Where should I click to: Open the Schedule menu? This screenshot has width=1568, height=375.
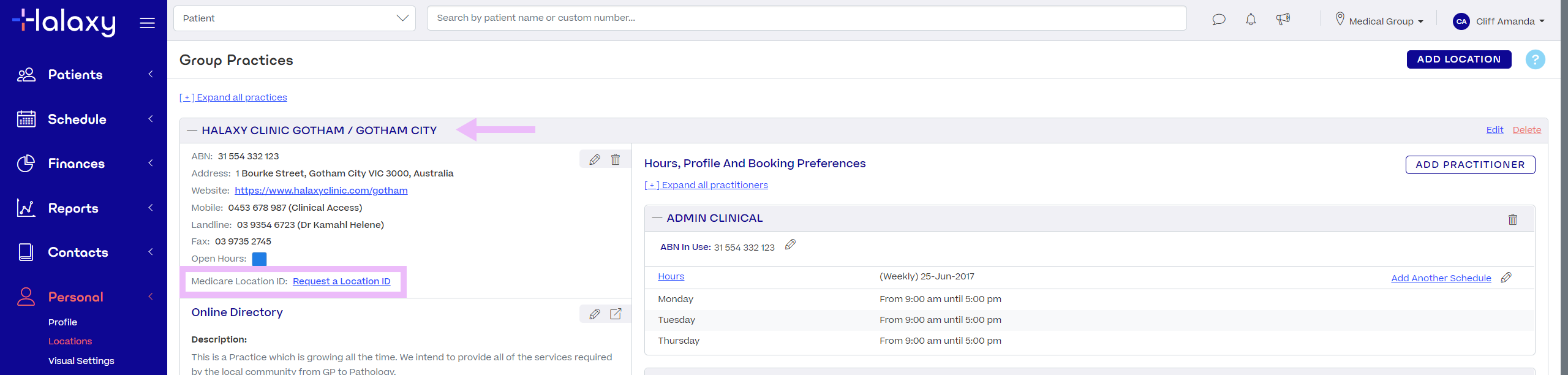[77, 119]
